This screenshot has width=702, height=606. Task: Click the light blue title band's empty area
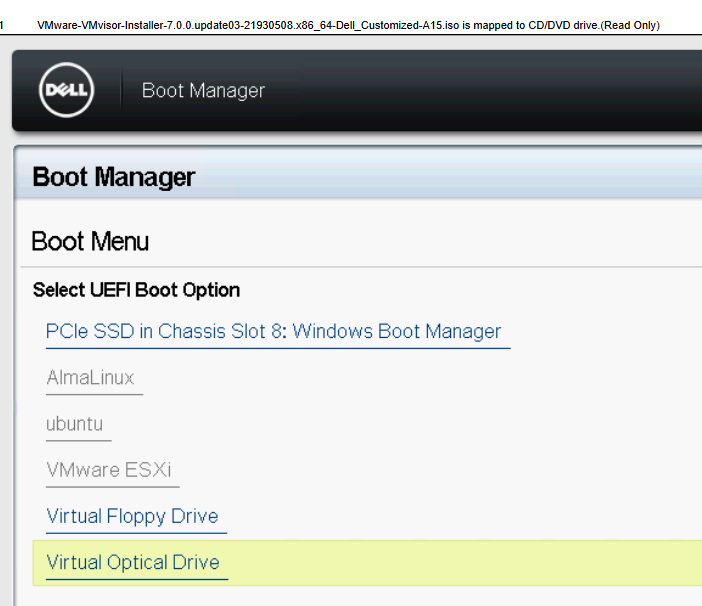pos(448,174)
